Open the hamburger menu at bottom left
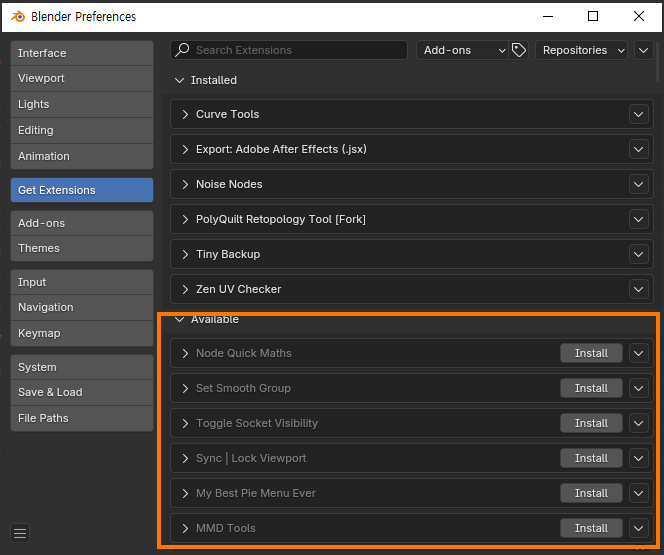The width and height of the screenshot is (664, 555). 20,533
